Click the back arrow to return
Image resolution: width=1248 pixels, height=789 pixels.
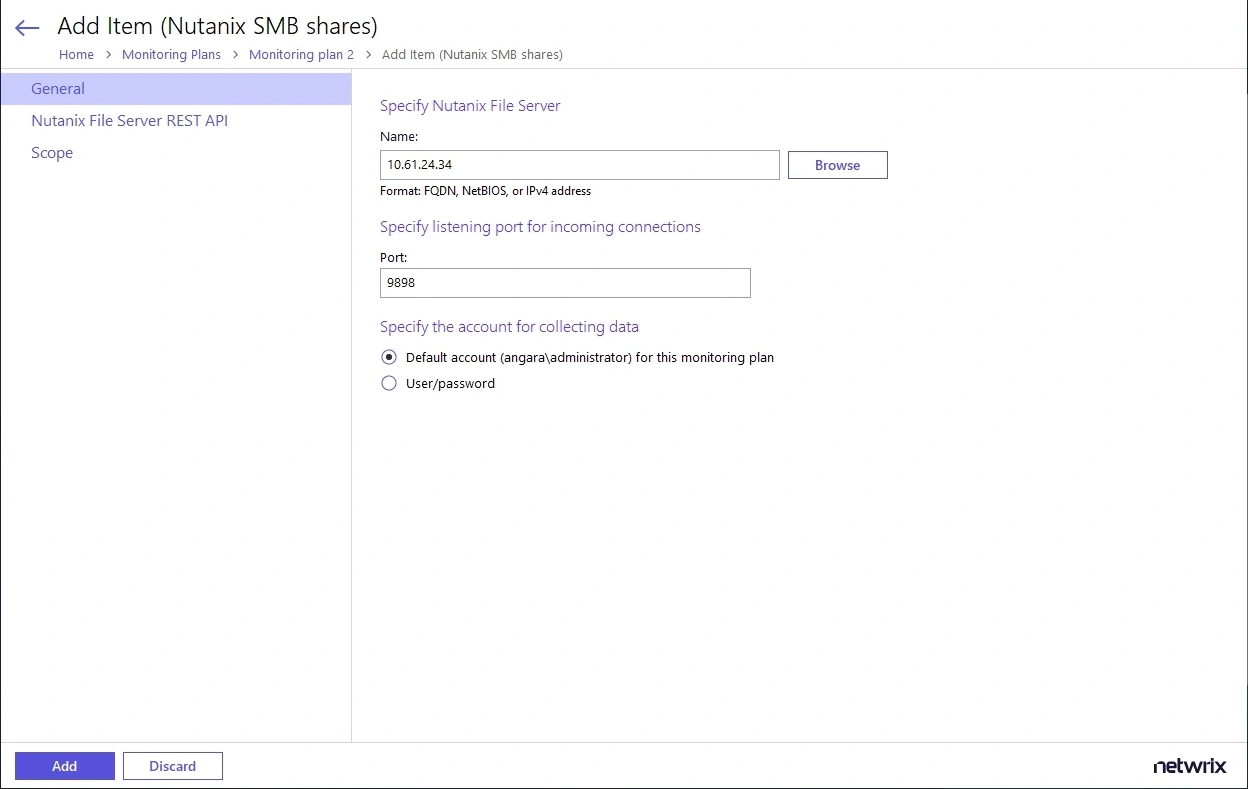tap(26, 27)
